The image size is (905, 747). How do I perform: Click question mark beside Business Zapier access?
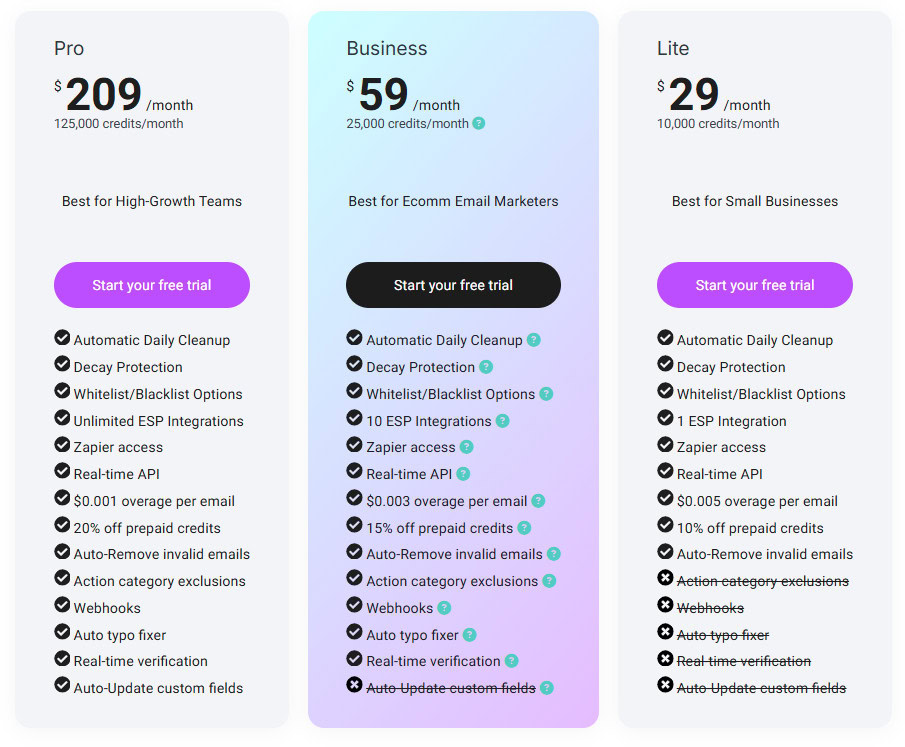(x=467, y=447)
